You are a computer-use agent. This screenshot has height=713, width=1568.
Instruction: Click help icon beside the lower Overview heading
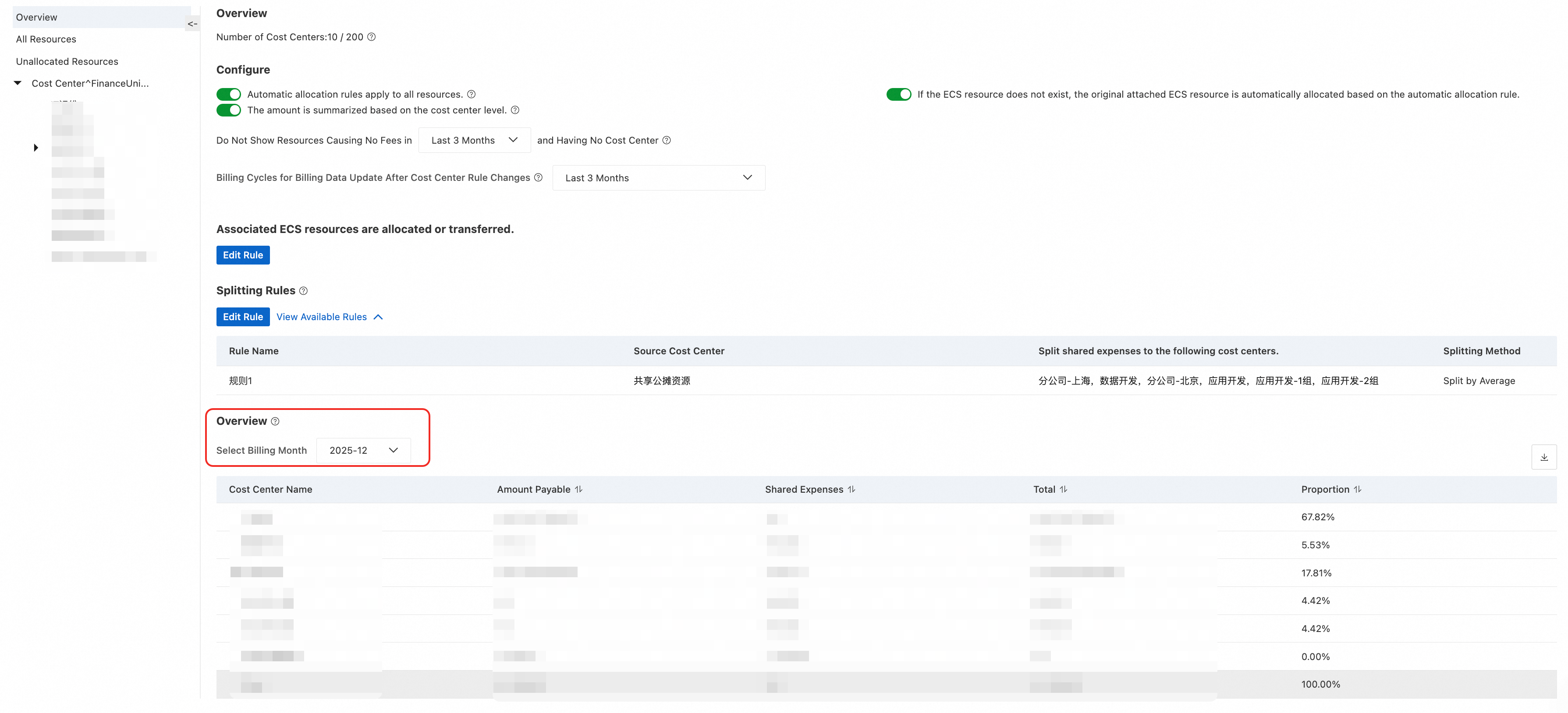click(x=275, y=422)
